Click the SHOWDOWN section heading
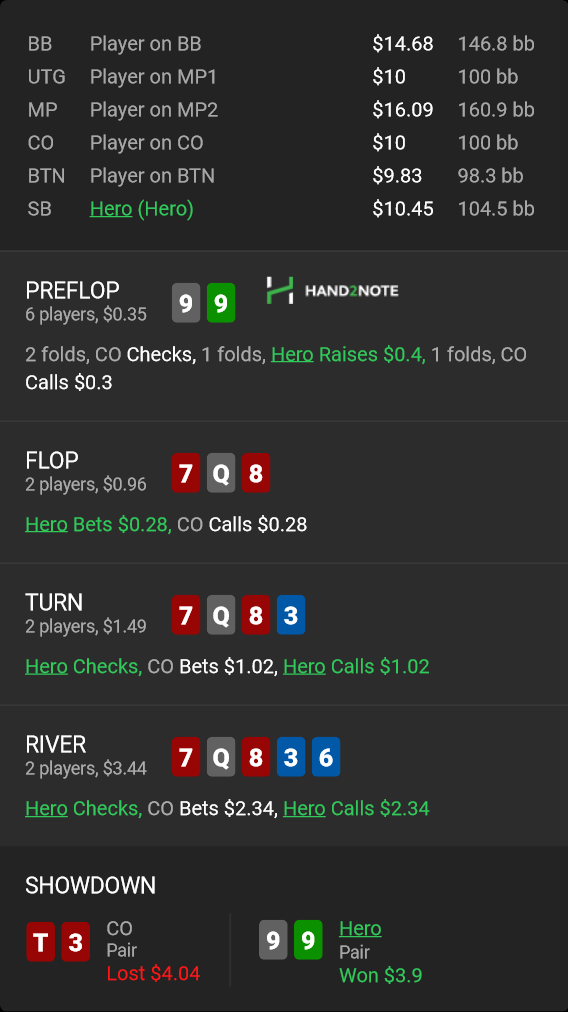The width and height of the screenshot is (568, 1012). (x=90, y=886)
